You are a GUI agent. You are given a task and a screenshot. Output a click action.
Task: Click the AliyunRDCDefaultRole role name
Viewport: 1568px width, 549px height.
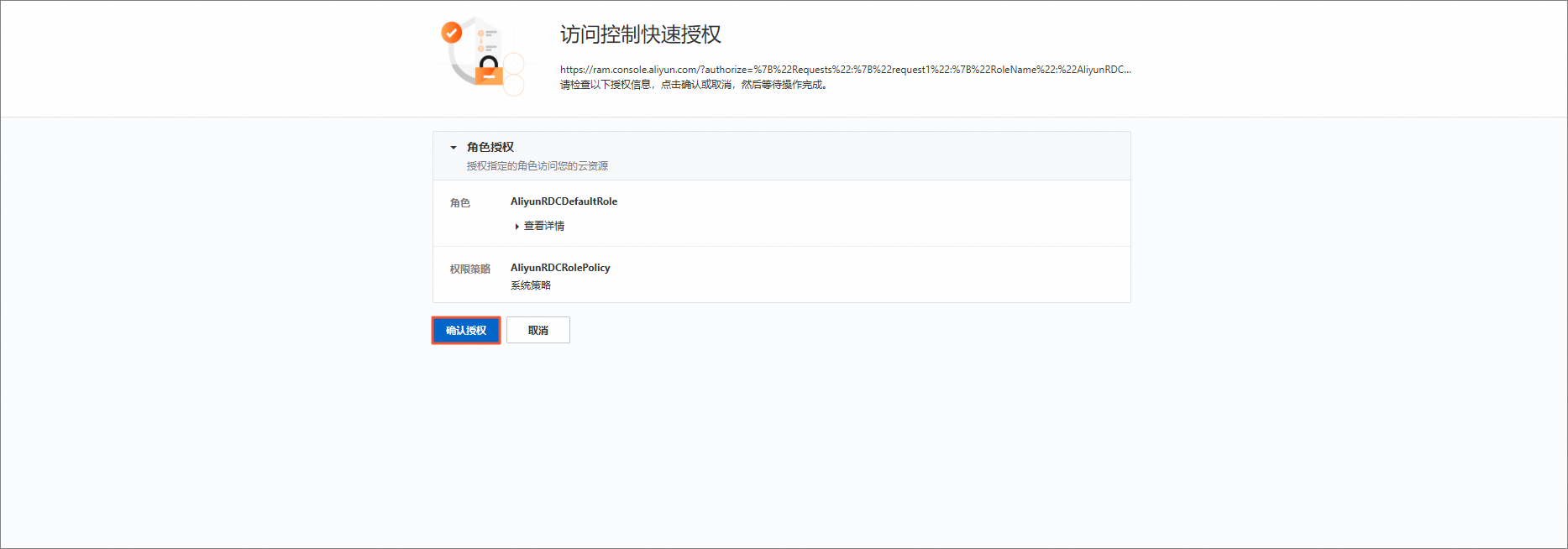tap(564, 201)
